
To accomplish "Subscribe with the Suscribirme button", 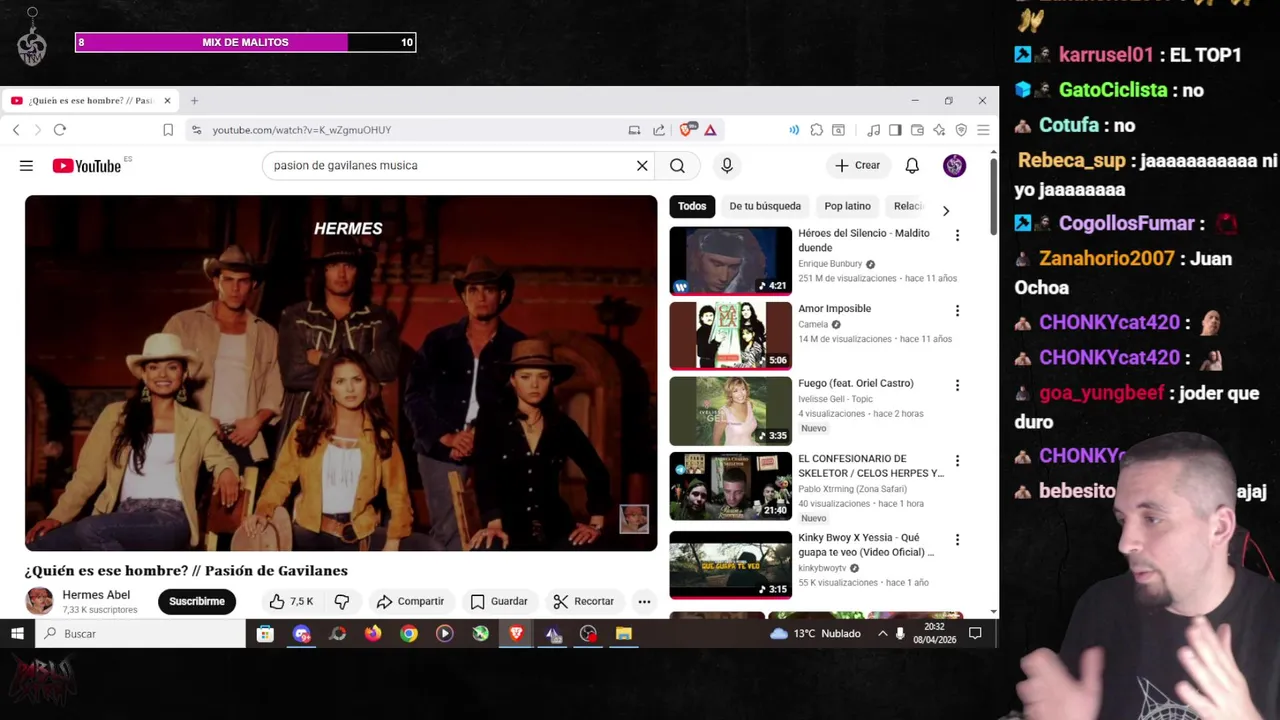I will 197,601.
